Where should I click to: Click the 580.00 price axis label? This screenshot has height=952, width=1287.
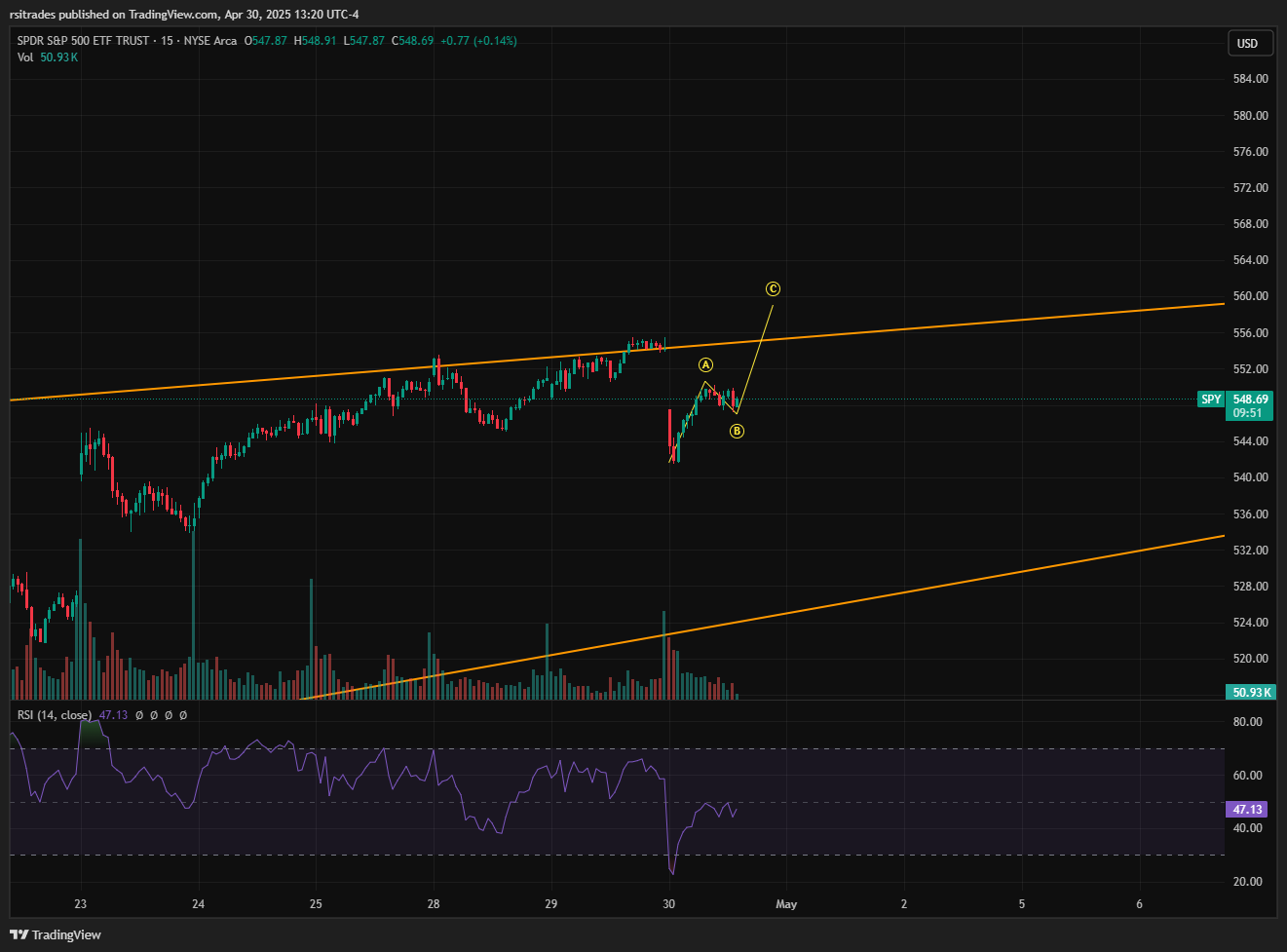[1251, 115]
